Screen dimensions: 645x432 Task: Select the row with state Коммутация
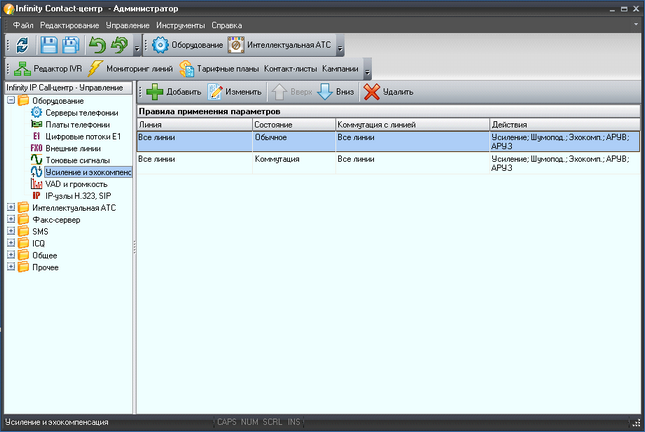[388, 163]
